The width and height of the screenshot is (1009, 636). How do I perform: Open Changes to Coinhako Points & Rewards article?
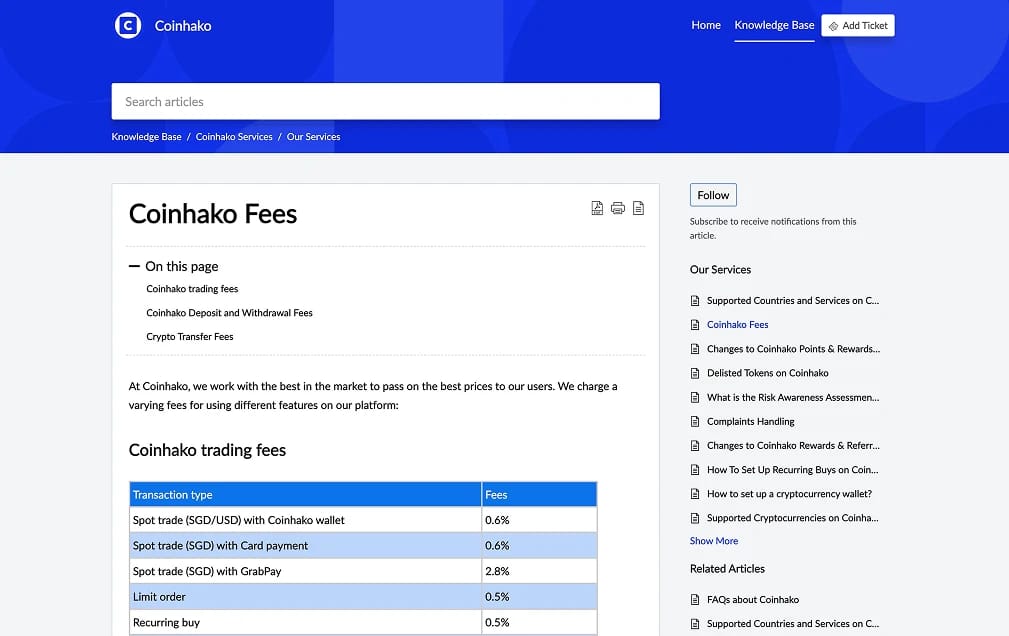(x=793, y=349)
